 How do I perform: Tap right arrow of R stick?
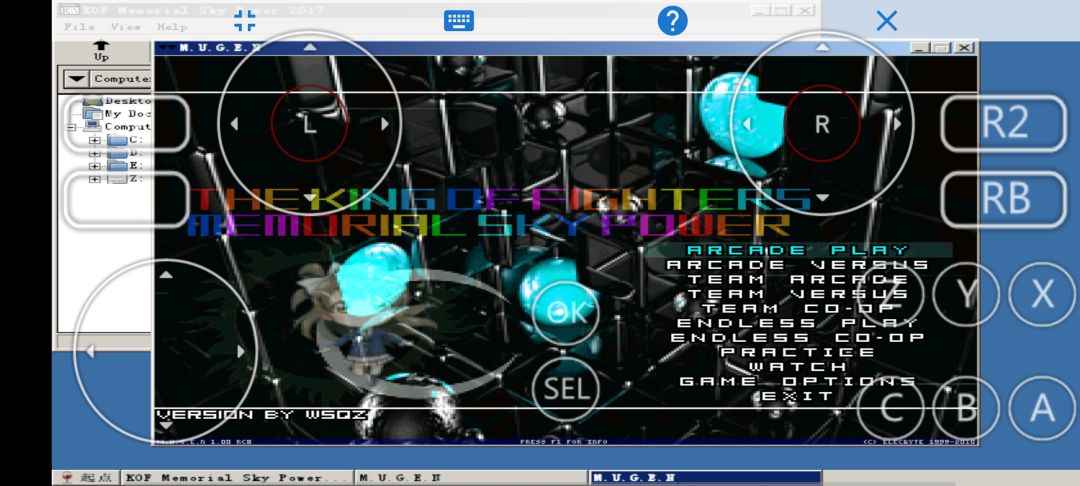[x=897, y=124]
